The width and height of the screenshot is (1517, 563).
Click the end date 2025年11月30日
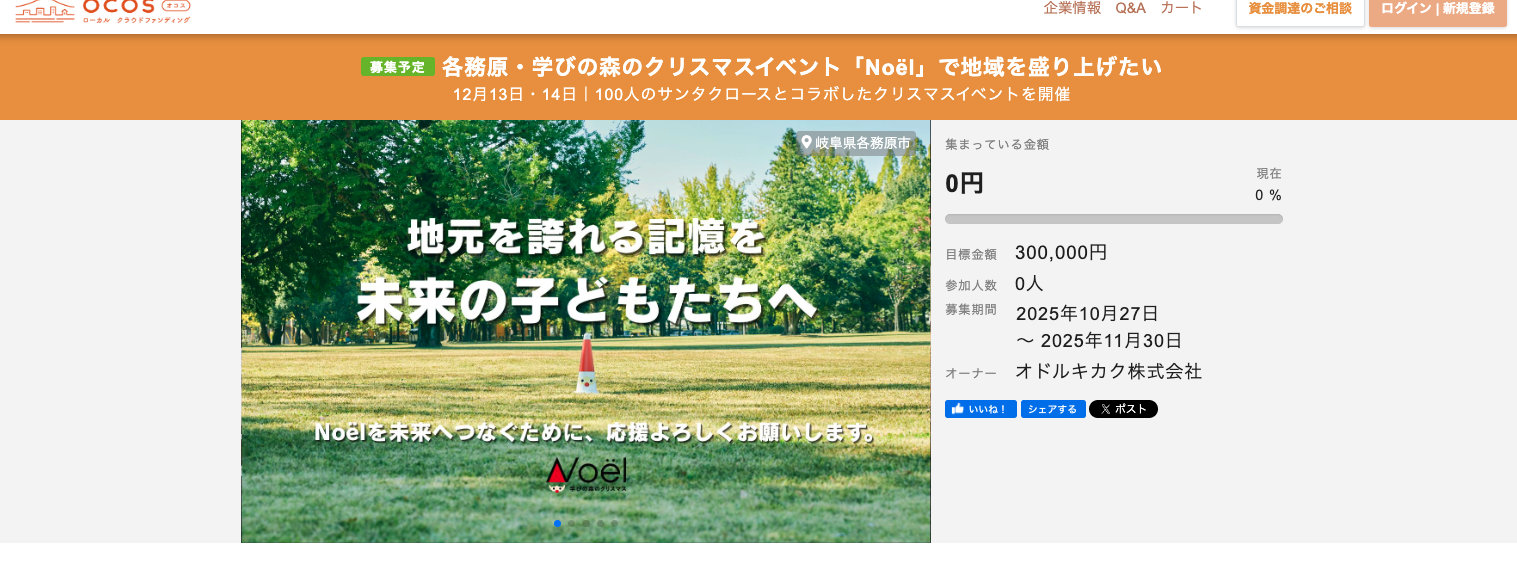(x=1111, y=341)
